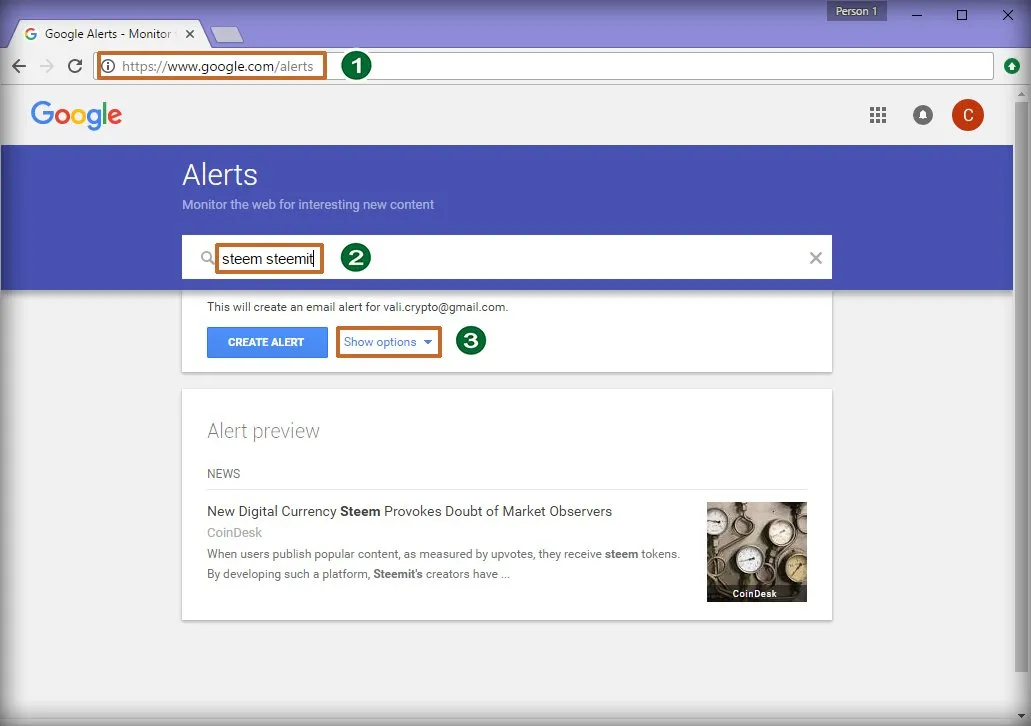
Task: Click the "Alert preview" heading
Action: click(263, 431)
